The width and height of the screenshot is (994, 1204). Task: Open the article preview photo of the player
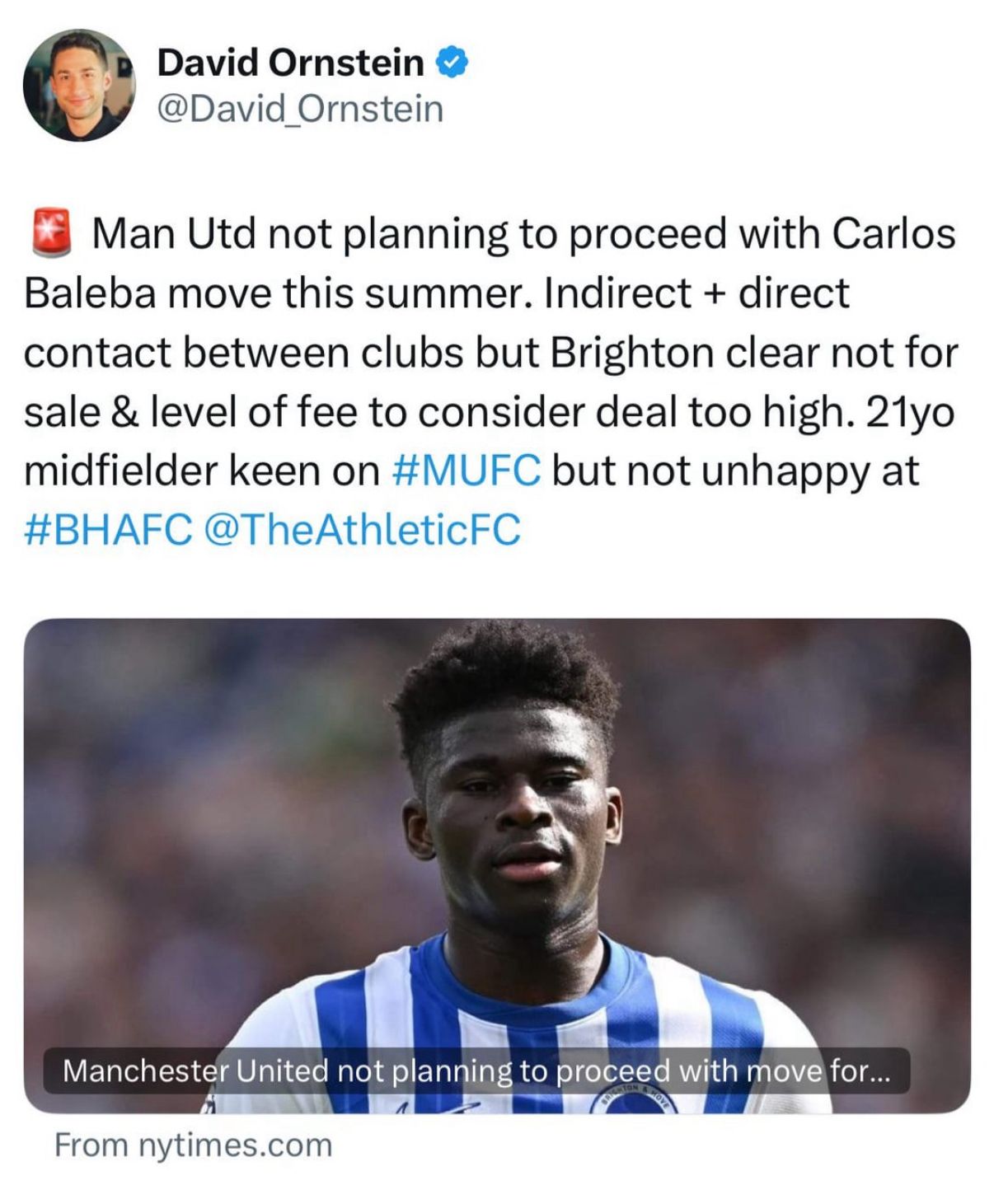point(497,824)
